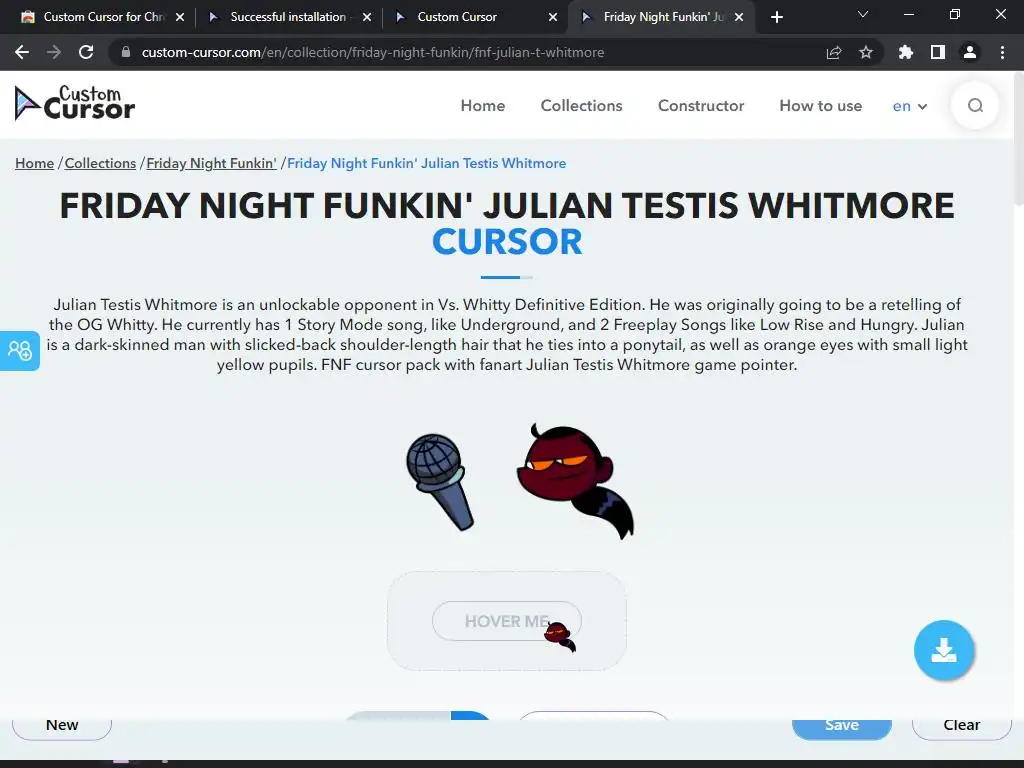Screen dimensions: 1024x768
Task: Open the Constructor navigation menu item
Action: (x=701, y=106)
